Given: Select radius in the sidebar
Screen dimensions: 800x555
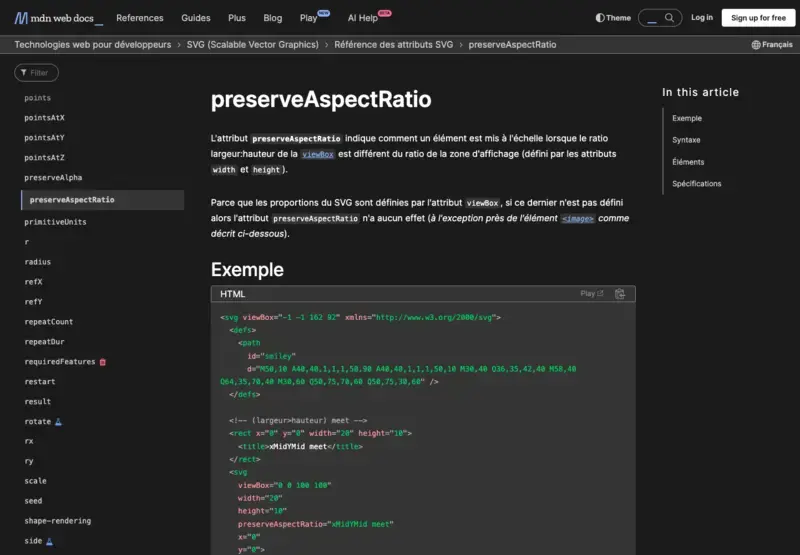Looking at the screenshot, I should 38,262.
